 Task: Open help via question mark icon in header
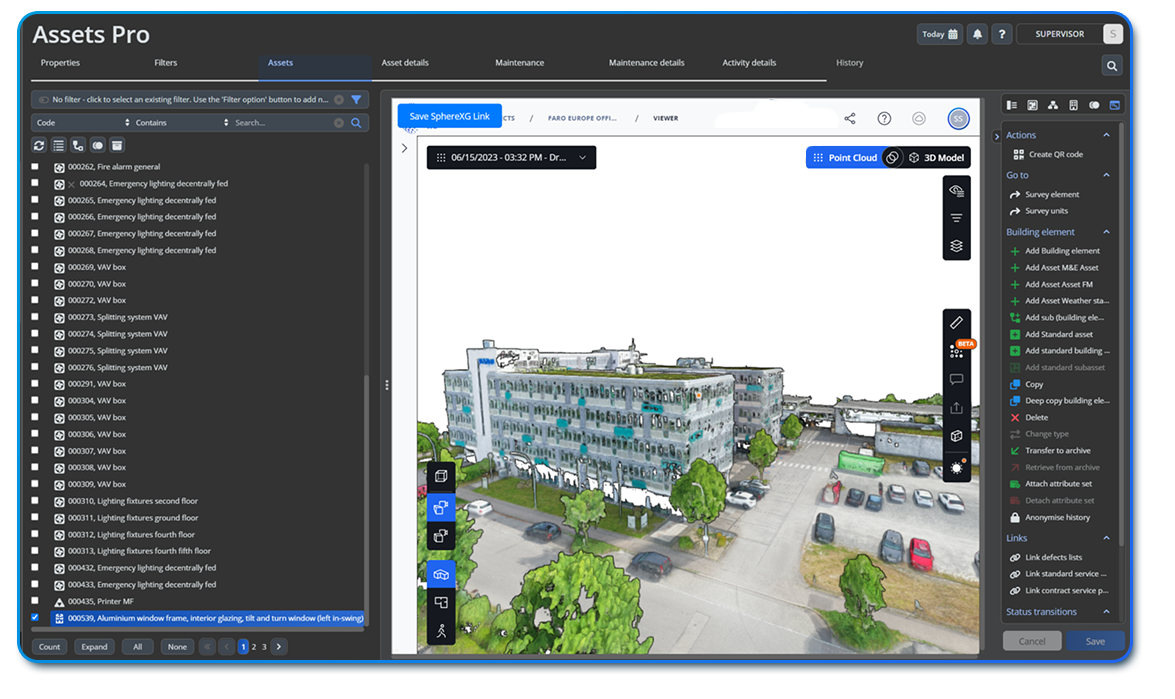click(x=1002, y=34)
